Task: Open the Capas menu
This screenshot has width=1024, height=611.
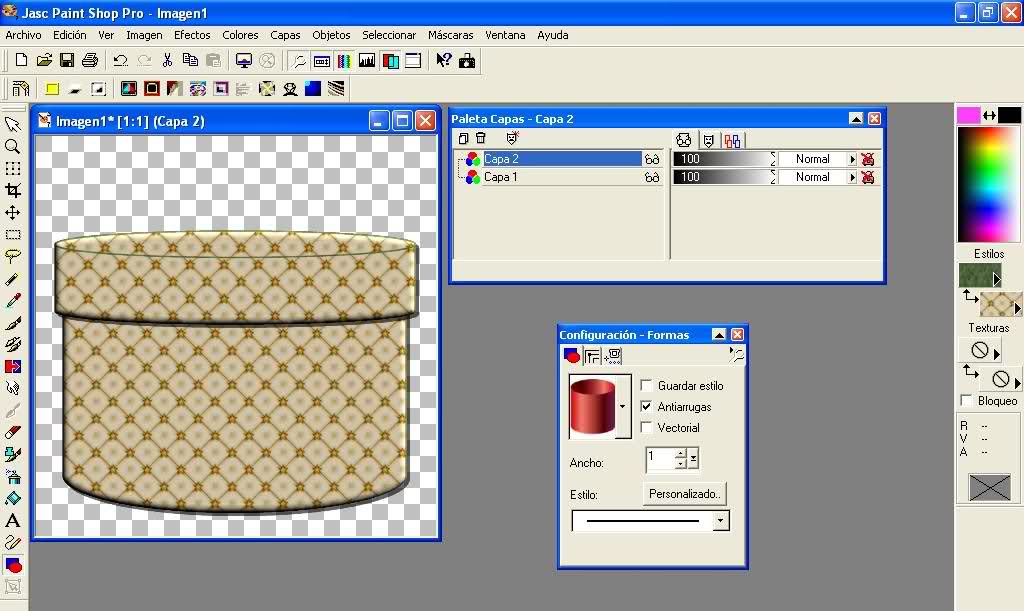Action: coord(285,35)
